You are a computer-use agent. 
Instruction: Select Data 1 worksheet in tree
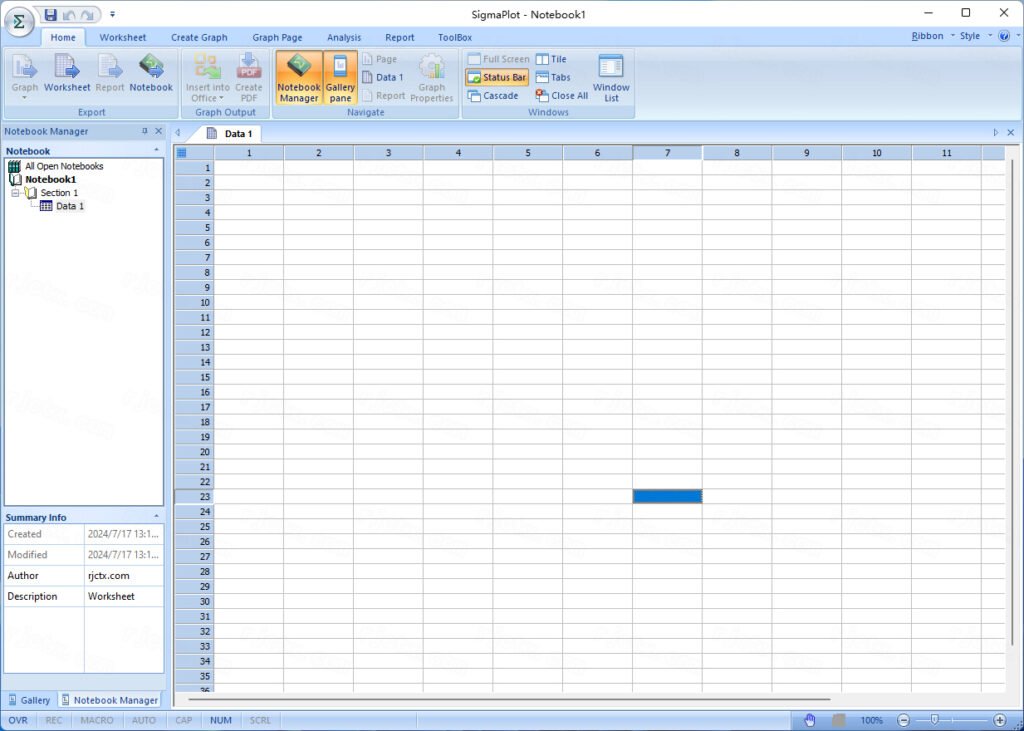point(70,206)
